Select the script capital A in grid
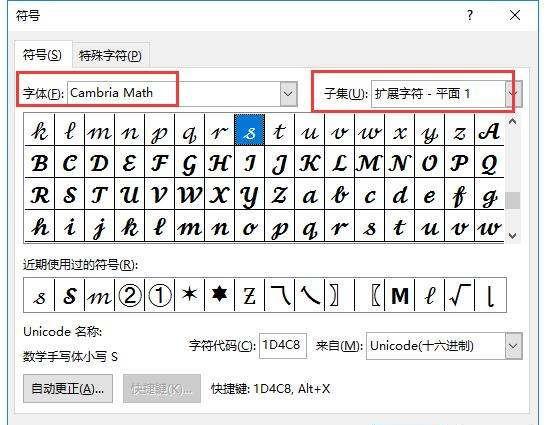 489,130
